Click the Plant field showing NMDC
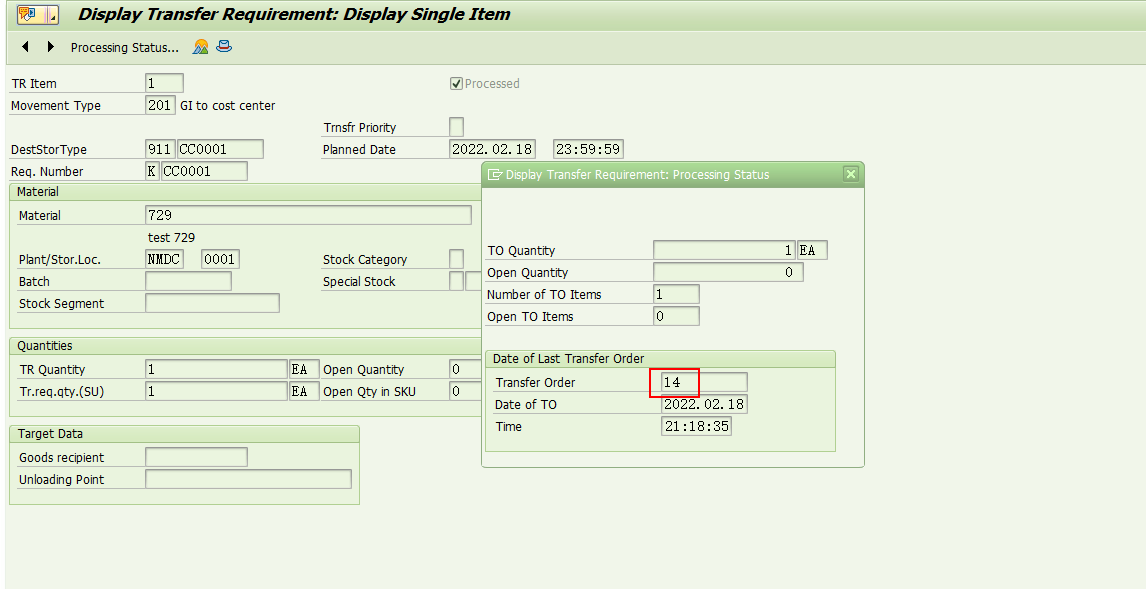The image size is (1146, 589). (164, 259)
